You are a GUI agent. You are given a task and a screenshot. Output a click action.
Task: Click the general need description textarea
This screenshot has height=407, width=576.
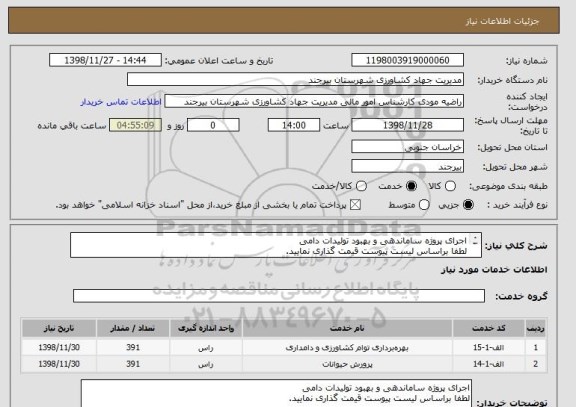click(276, 245)
